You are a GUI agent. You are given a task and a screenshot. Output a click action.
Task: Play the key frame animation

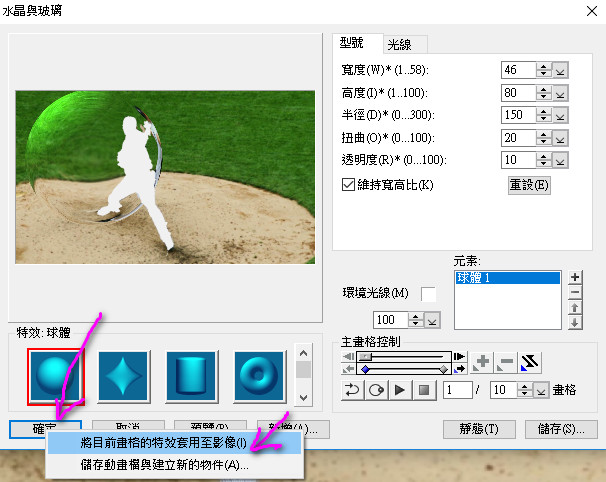click(400, 390)
